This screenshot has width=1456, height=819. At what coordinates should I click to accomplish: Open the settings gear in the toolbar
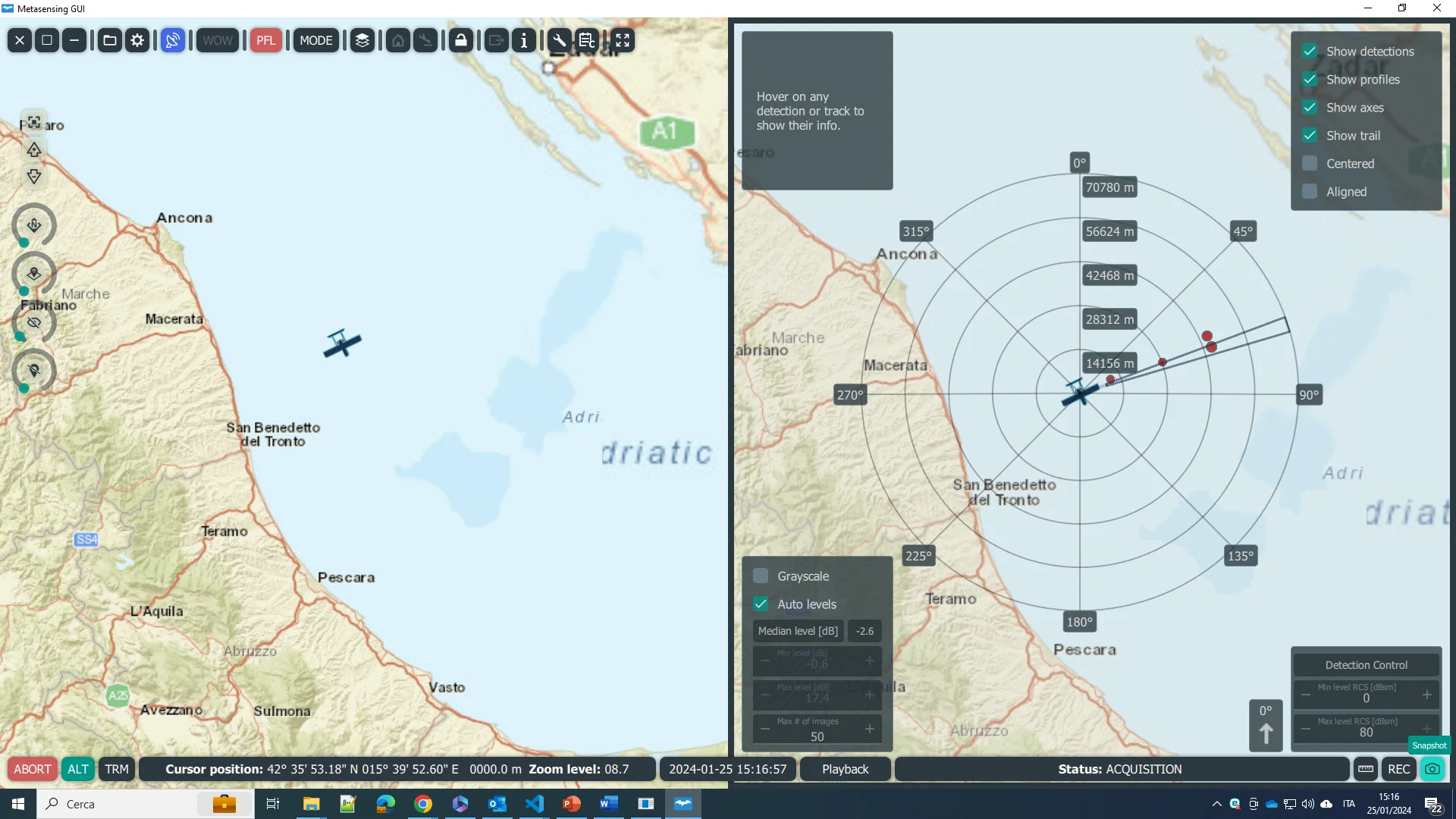137,40
